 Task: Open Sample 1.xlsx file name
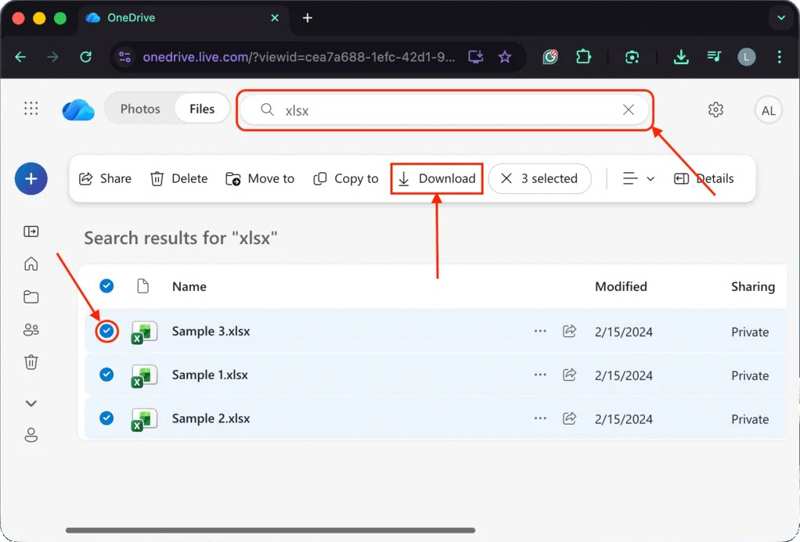pos(210,375)
